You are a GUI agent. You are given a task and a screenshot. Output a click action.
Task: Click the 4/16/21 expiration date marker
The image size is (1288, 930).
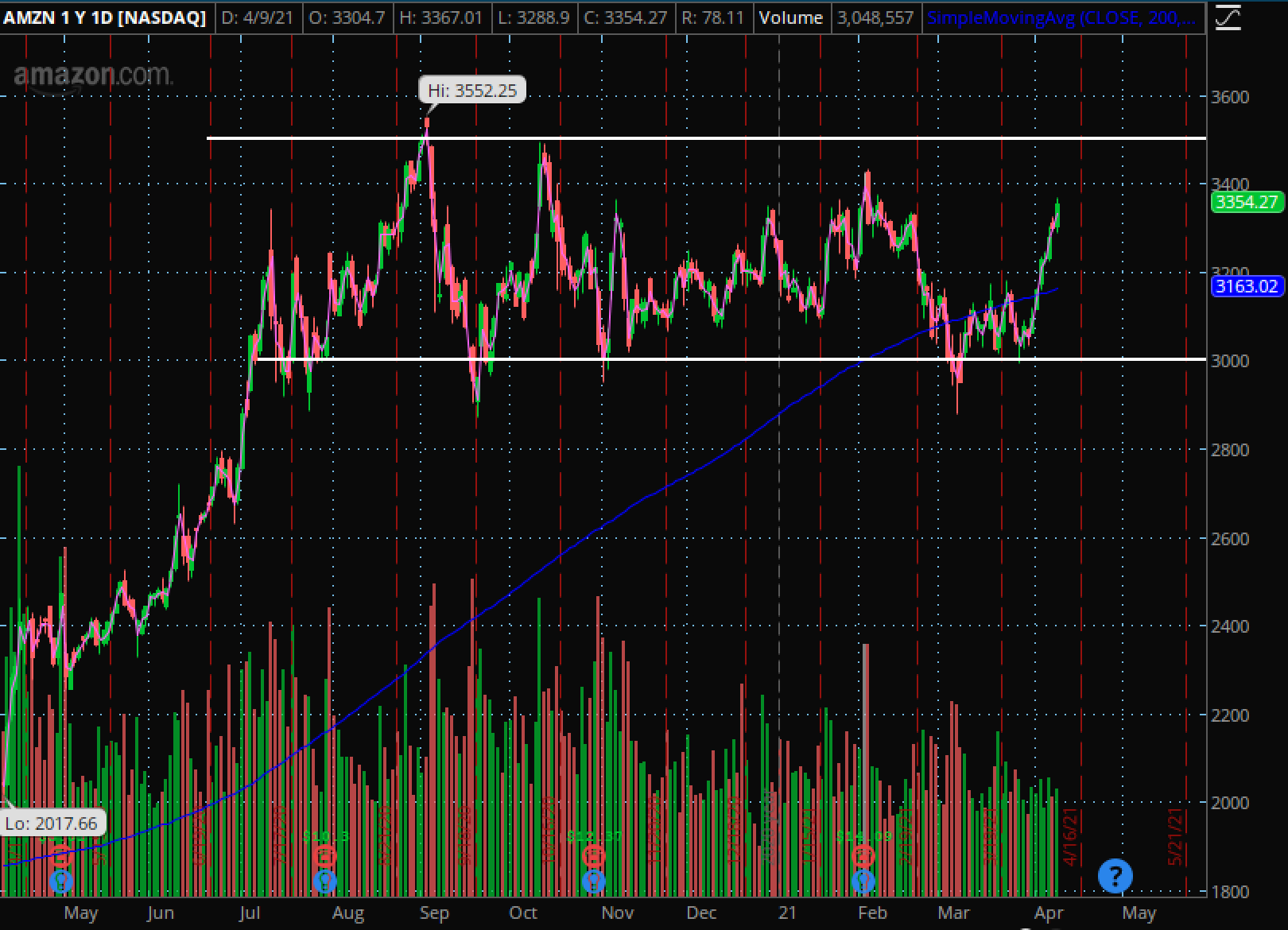pyautogui.click(x=1070, y=837)
